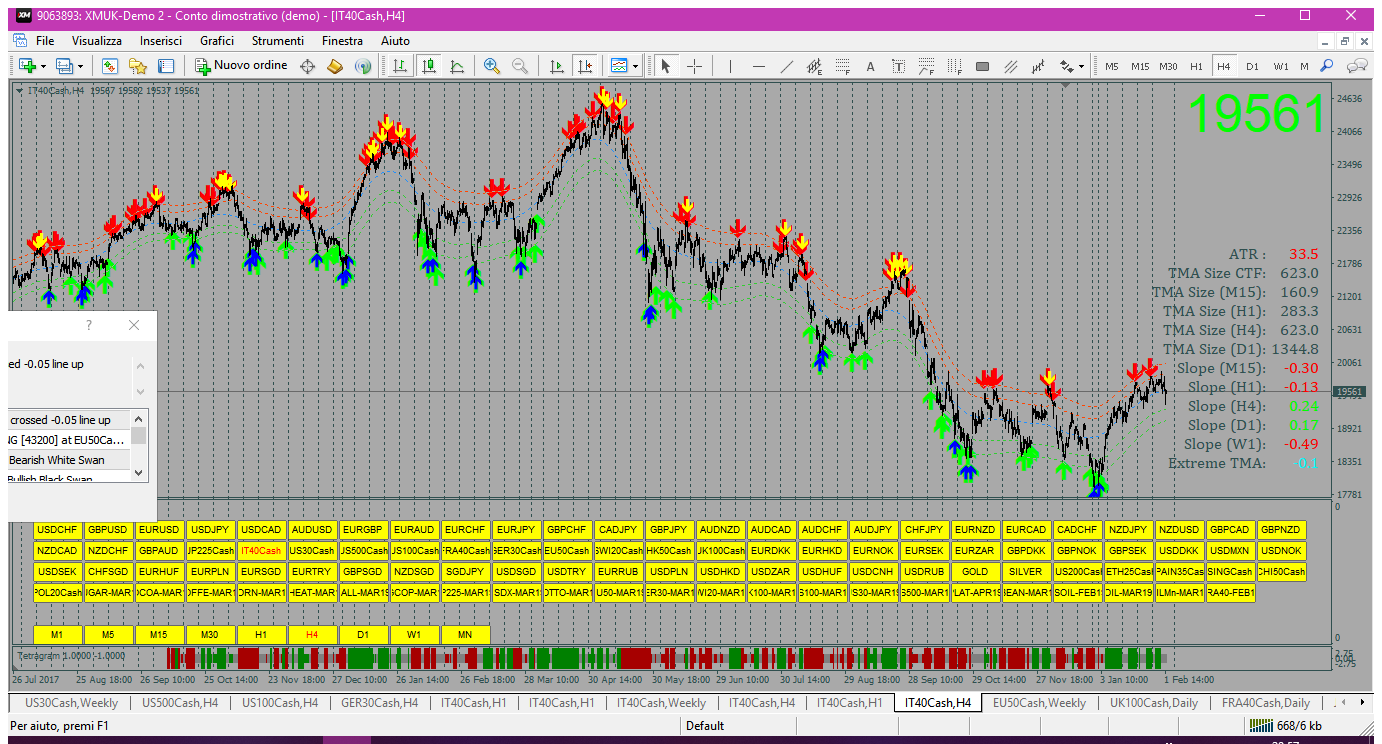The width and height of the screenshot is (1382, 744).
Task: Zoom out of the chart
Action: [520, 66]
